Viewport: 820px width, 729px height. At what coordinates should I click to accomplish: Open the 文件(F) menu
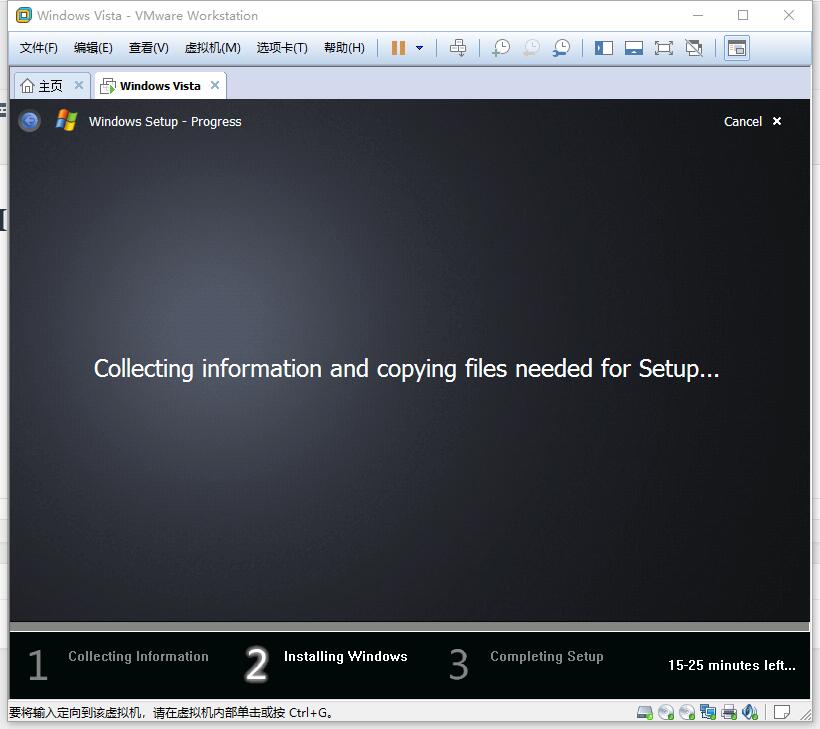[x=39, y=48]
